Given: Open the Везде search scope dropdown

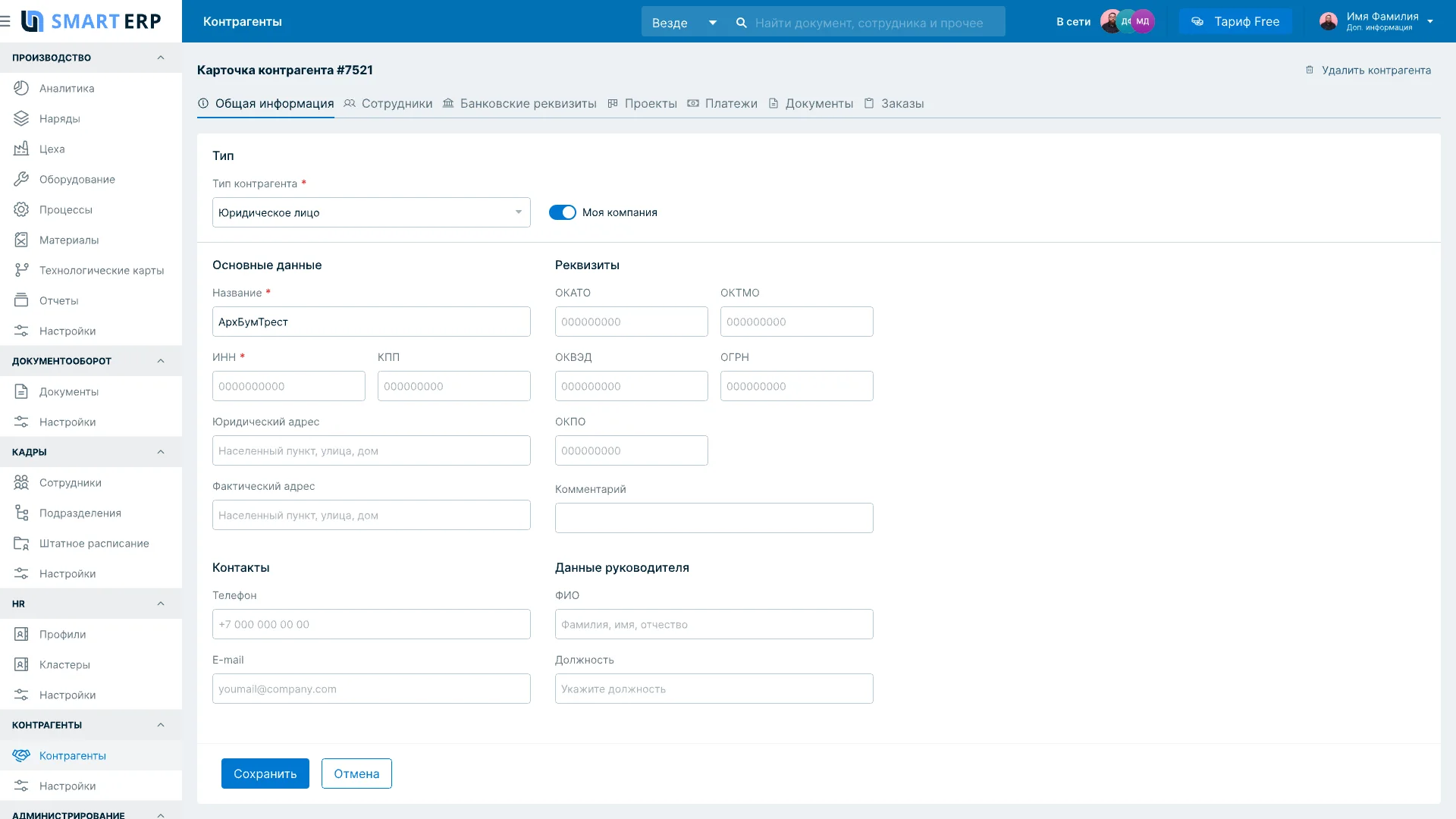Looking at the screenshot, I should (684, 23).
